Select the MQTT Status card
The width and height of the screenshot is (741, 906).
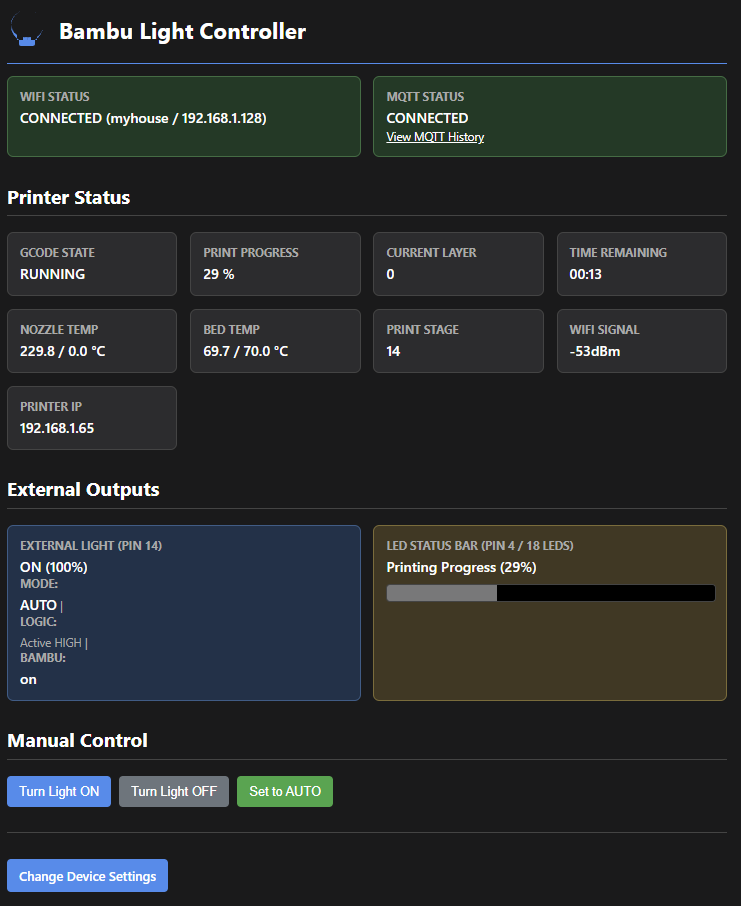pyautogui.click(x=549, y=117)
